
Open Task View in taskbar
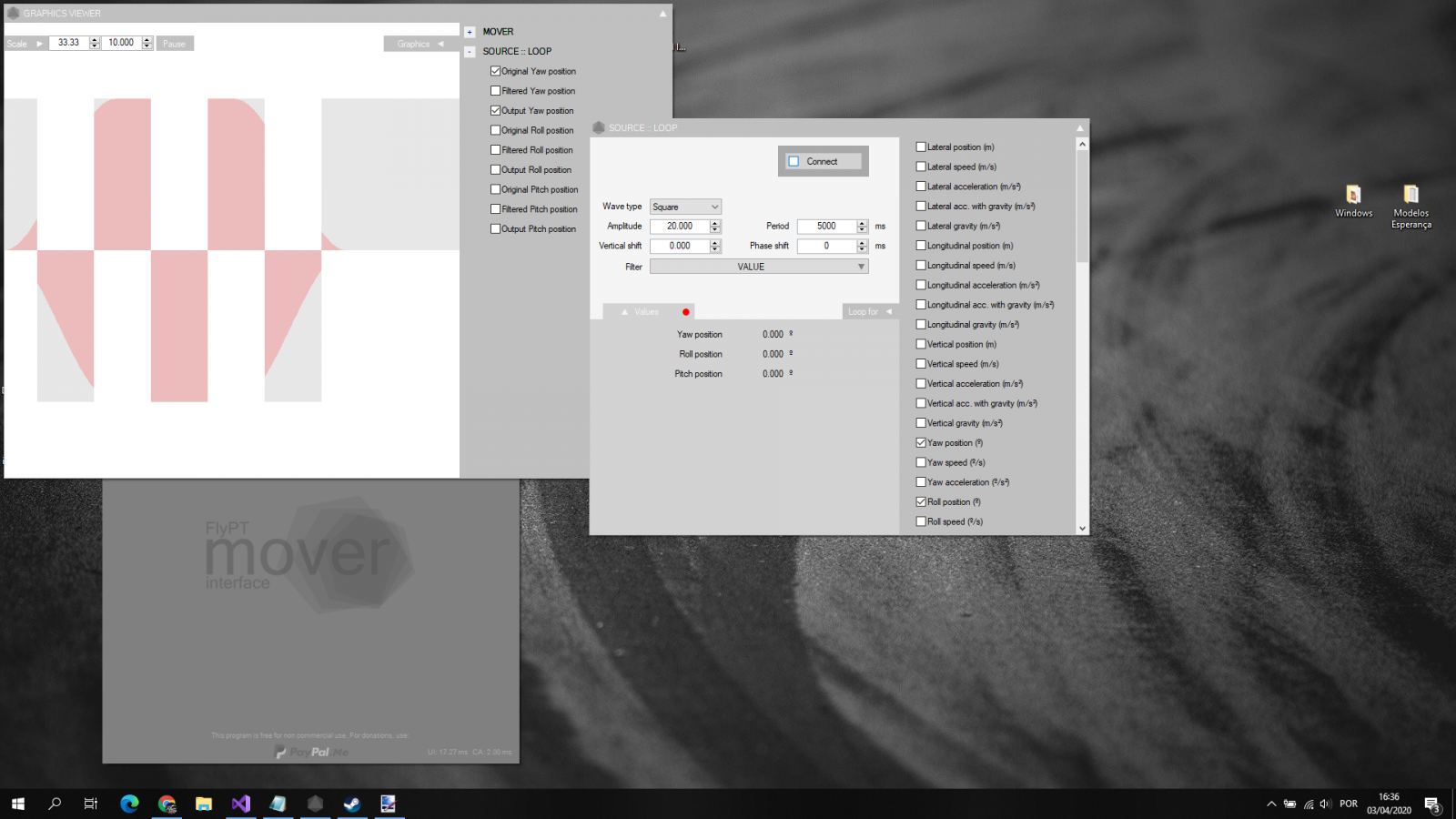[x=91, y=804]
